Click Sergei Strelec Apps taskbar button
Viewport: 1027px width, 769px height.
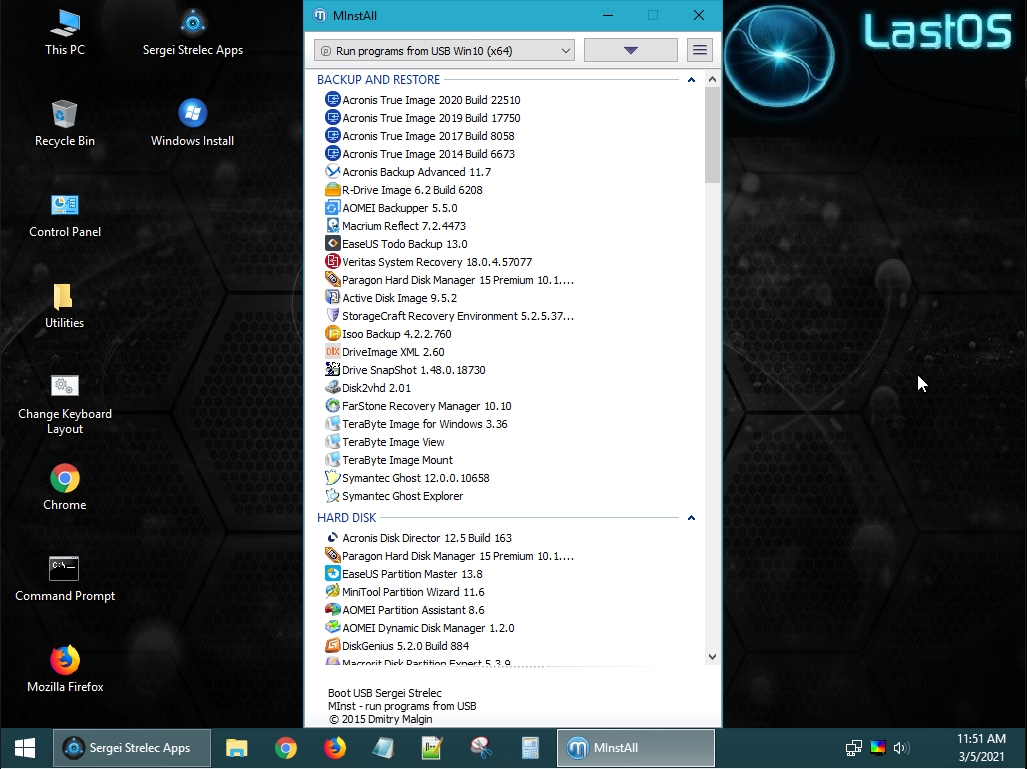click(x=132, y=748)
